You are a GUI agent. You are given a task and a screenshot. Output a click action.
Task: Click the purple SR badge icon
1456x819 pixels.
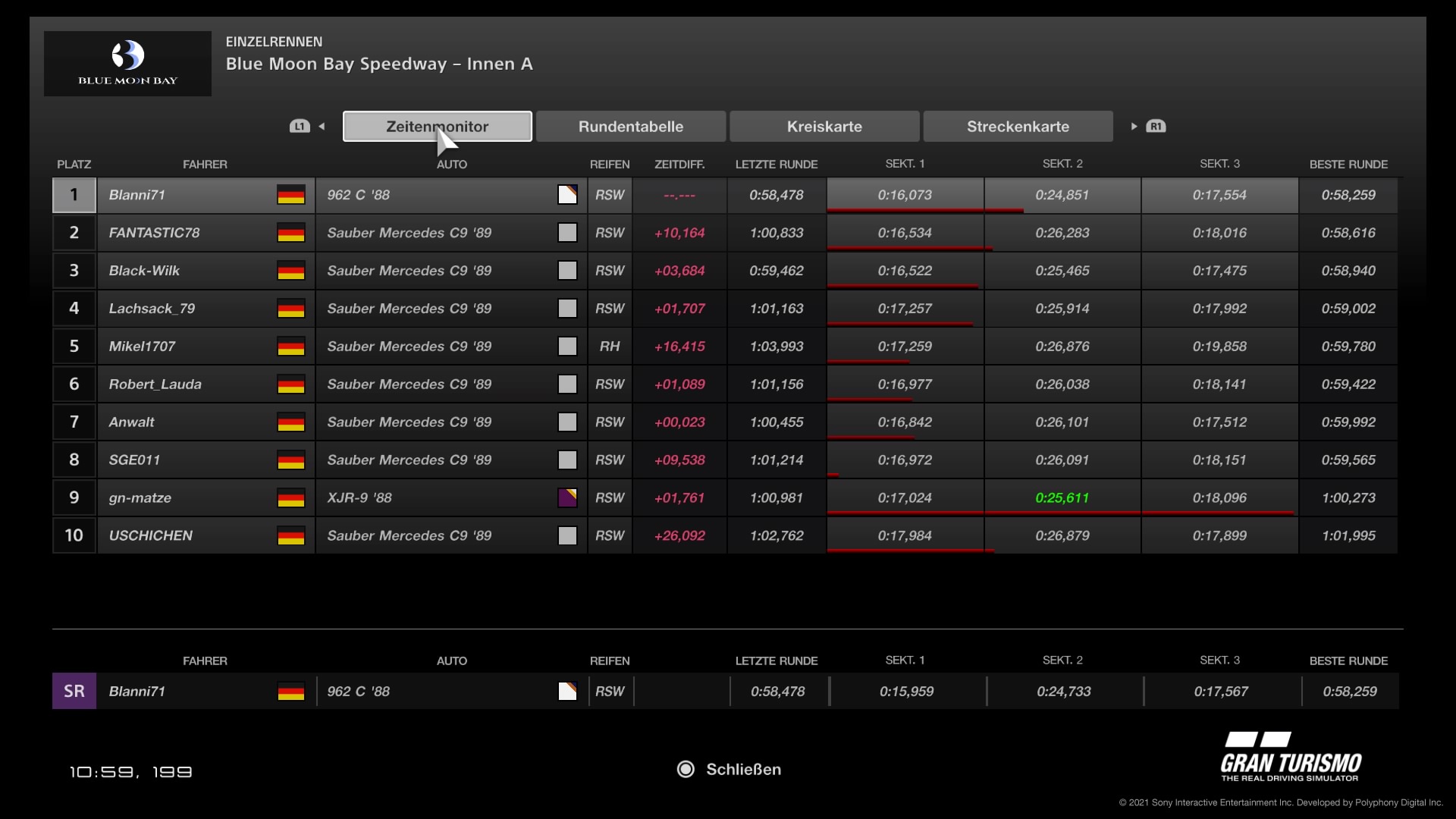74,691
